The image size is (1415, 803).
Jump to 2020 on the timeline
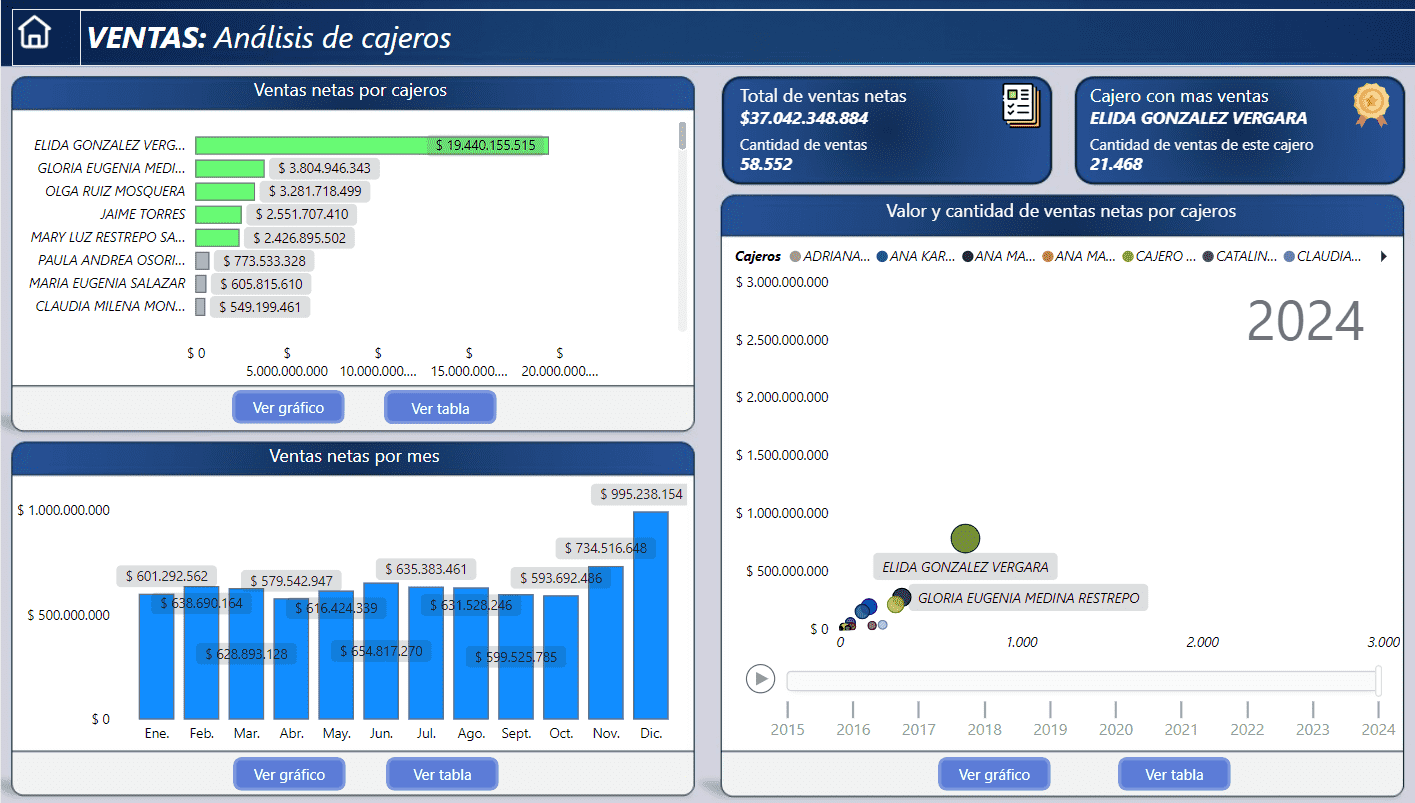1116,729
